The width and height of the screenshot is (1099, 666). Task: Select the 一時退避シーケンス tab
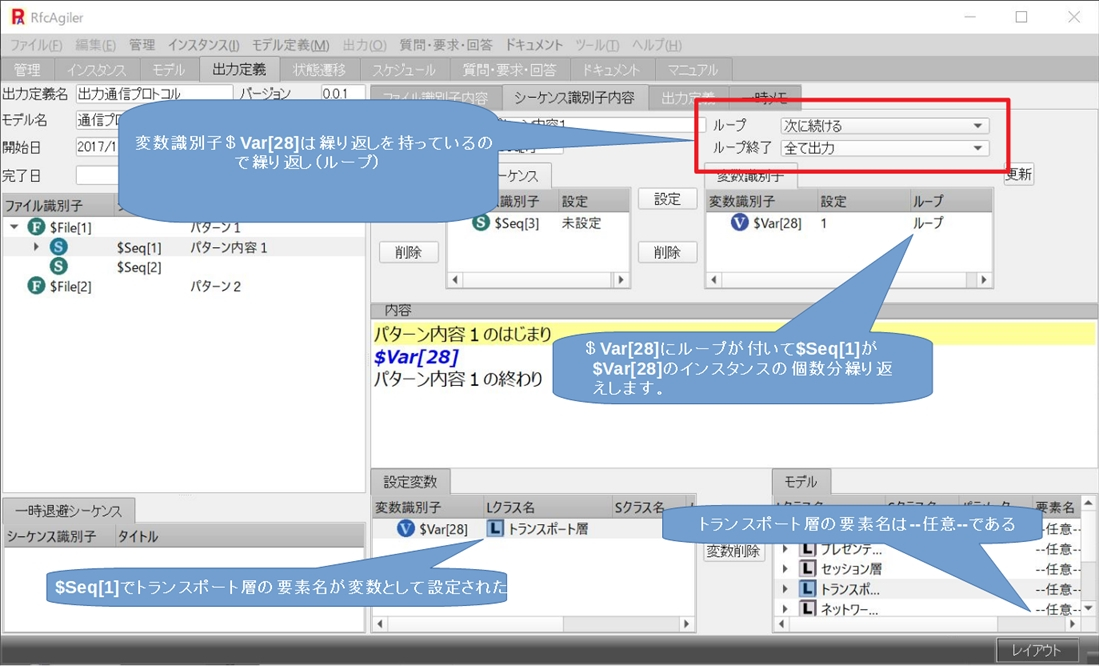click(68, 511)
